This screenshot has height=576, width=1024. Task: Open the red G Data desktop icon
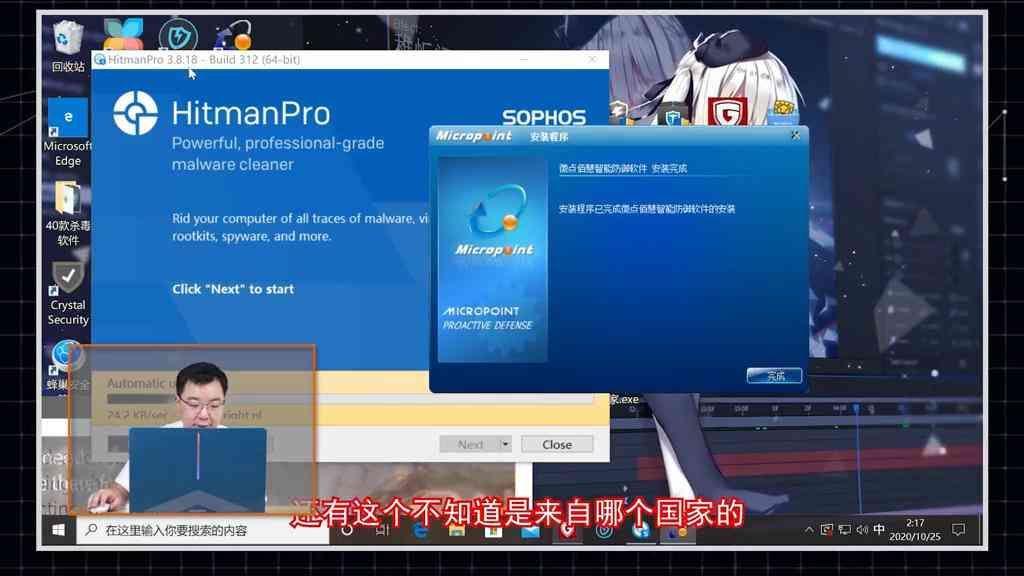pos(727,112)
